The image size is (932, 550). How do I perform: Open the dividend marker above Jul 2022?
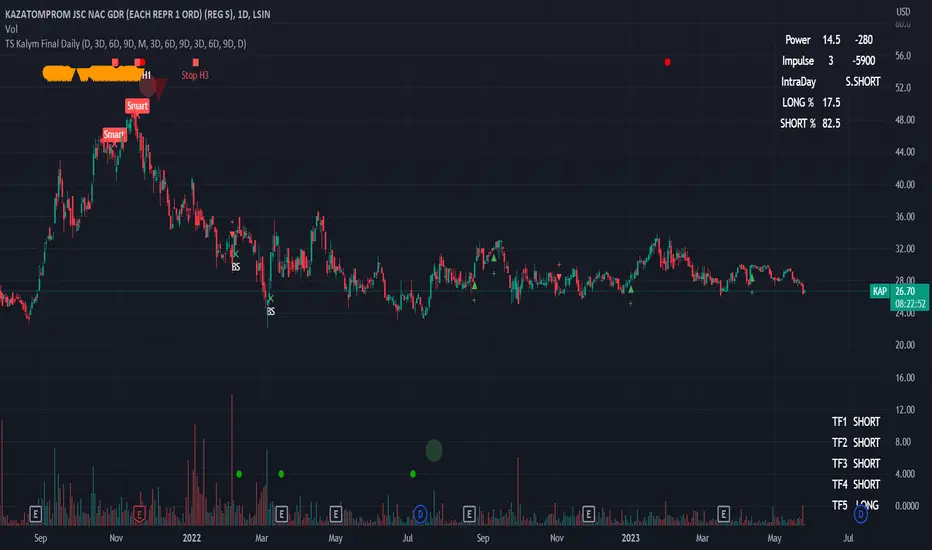tap(420, 514)
